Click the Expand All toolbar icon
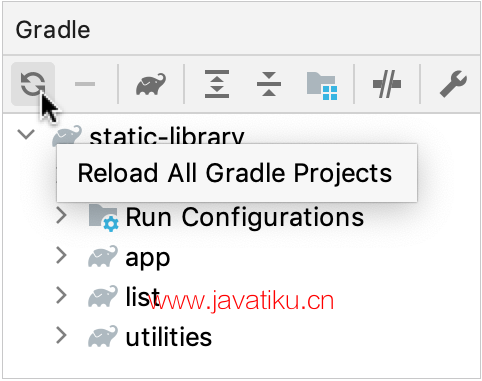482x381 pixels. pyautogui.click(x=217, y=84)
